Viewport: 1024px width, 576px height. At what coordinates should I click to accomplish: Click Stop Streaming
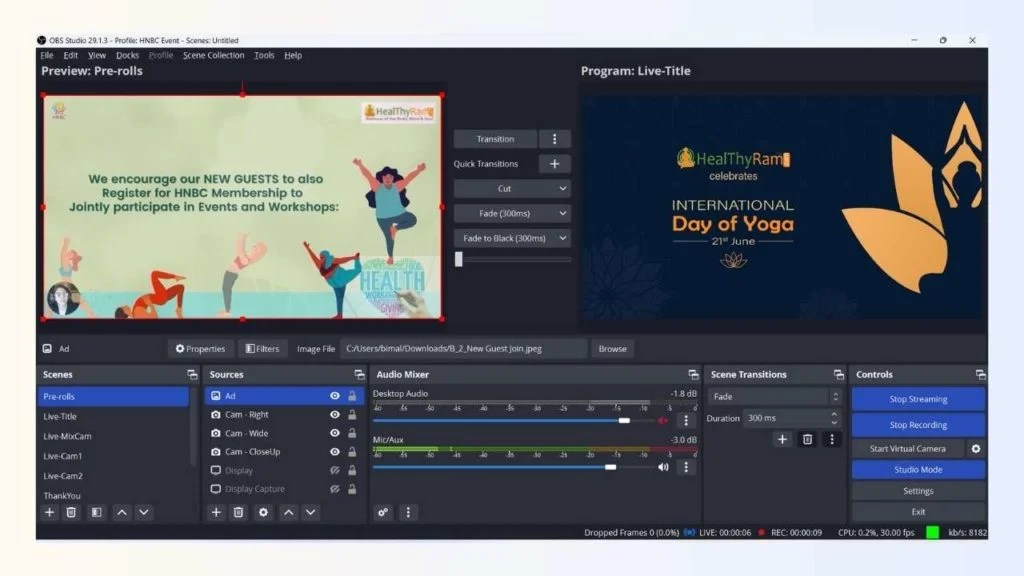point(918,399)
